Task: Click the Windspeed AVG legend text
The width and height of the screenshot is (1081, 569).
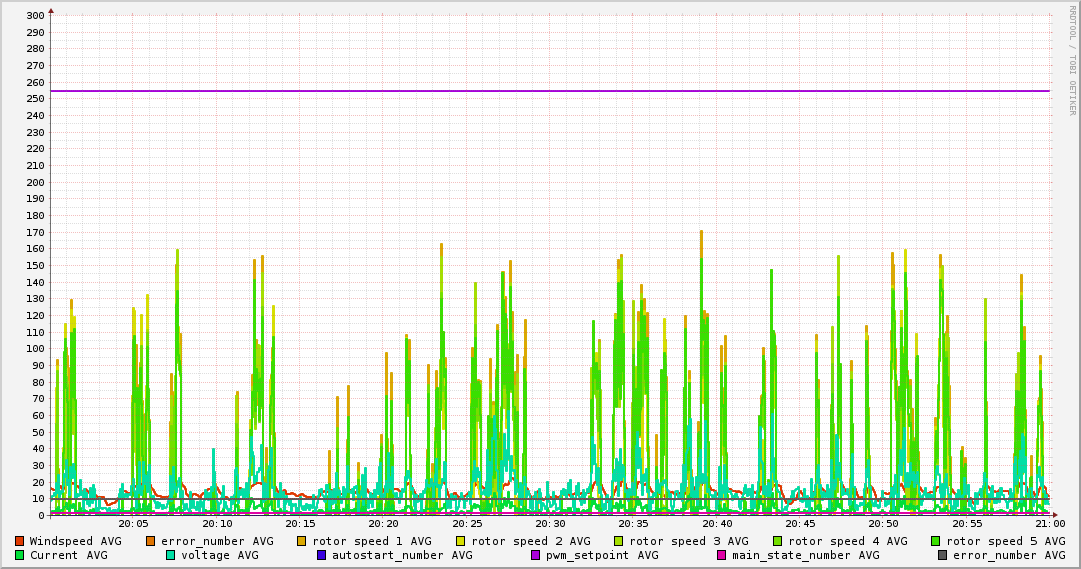Action: tap(75, 541)
